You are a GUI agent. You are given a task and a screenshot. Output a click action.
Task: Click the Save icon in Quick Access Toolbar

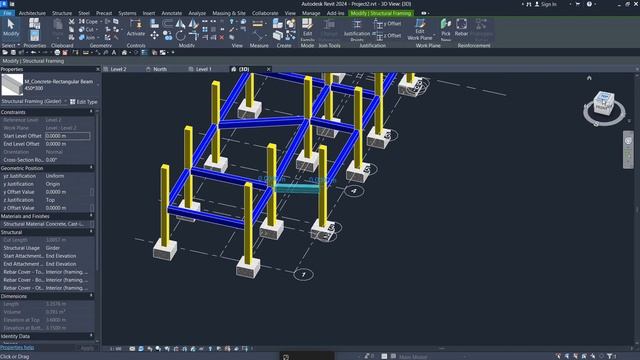click(x=13, y=53)
